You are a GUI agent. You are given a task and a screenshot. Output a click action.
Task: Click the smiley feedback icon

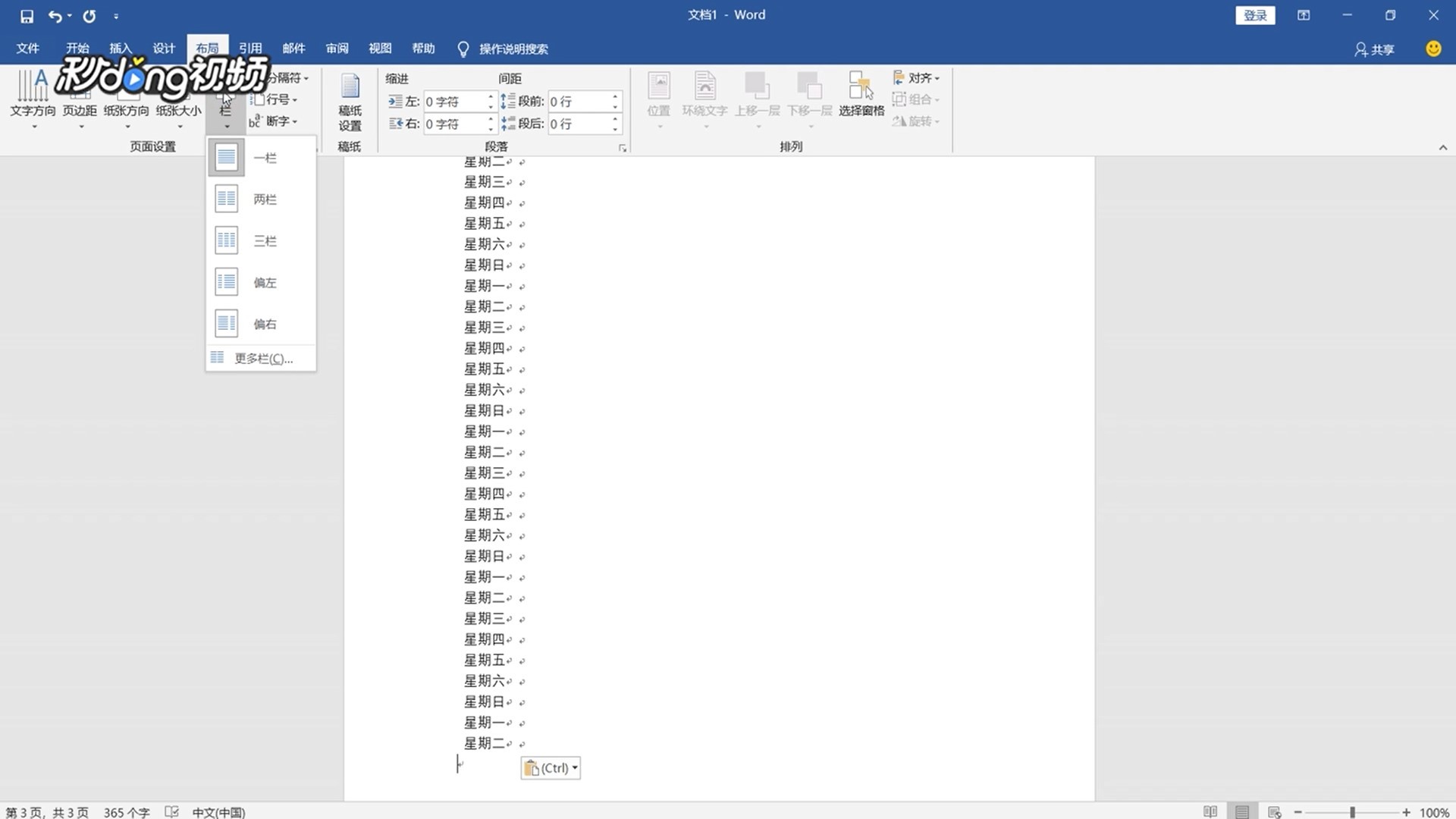coord(1432,49)
